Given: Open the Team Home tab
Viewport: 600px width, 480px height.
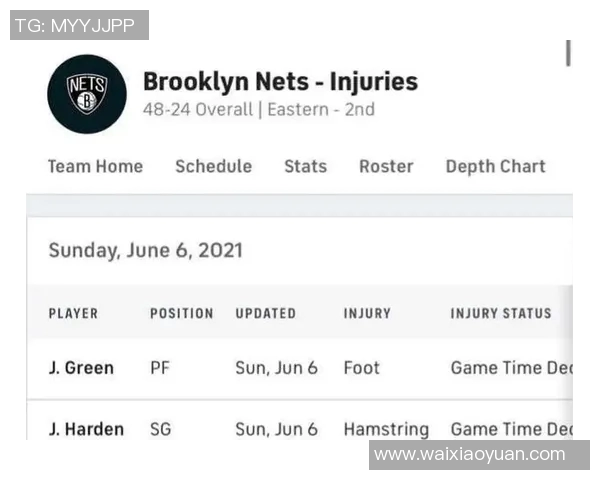Looking at the screenshot, I should coord(95,166).
